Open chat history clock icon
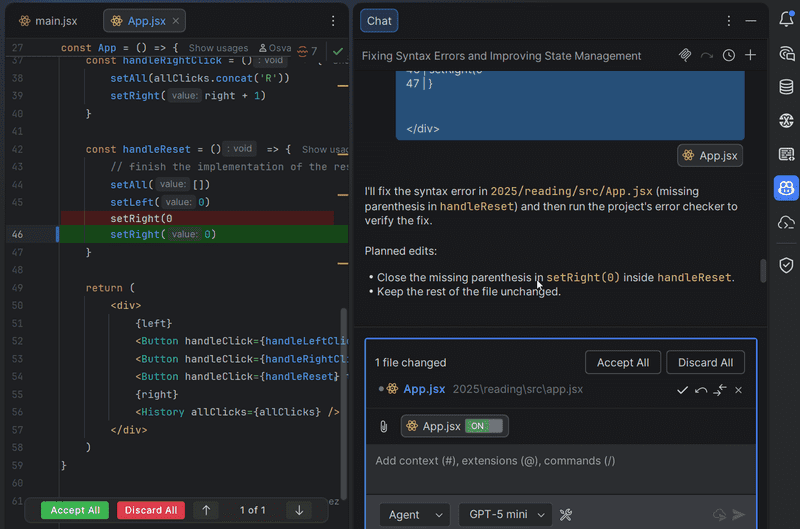 [729, 56]
